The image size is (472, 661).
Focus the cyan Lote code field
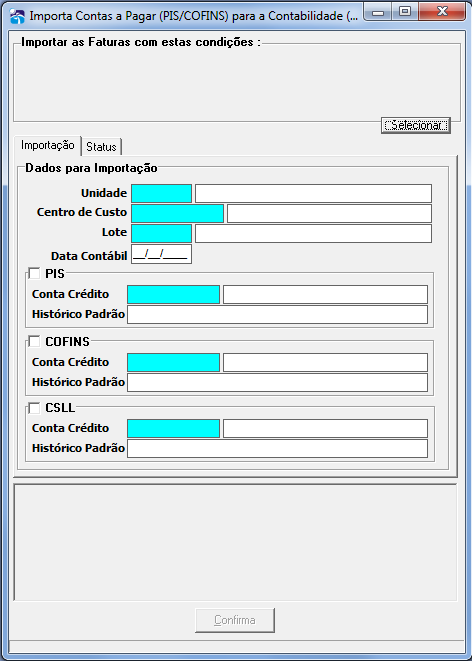(x=161, y=234)
